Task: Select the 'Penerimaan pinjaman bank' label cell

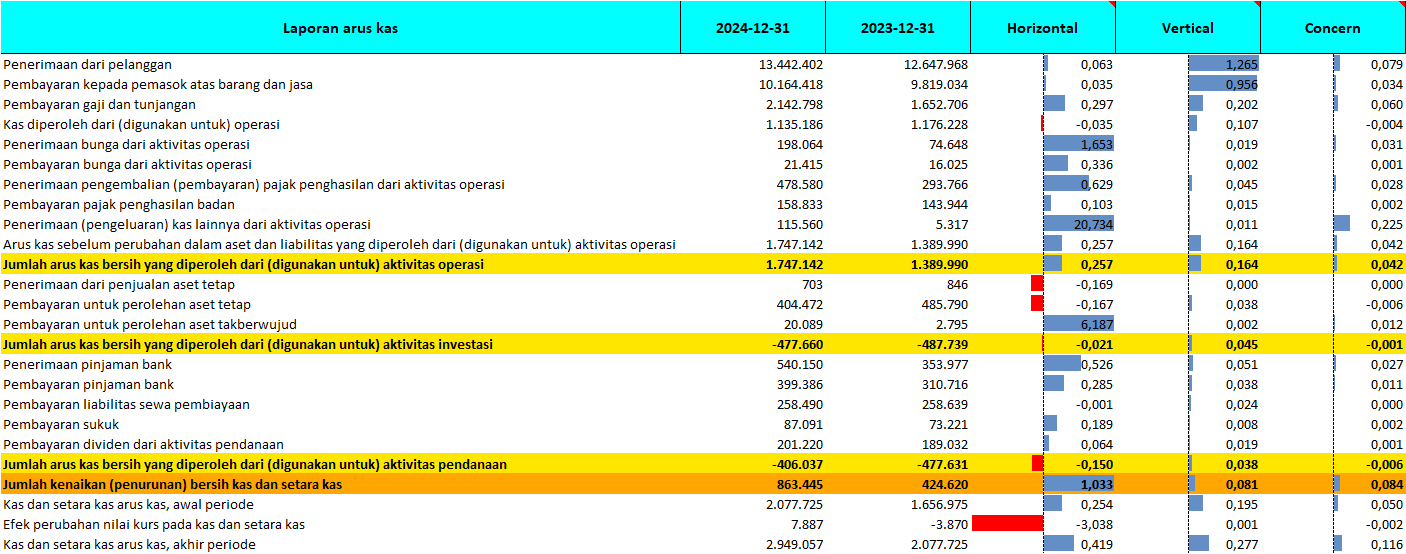Action: 88,365
